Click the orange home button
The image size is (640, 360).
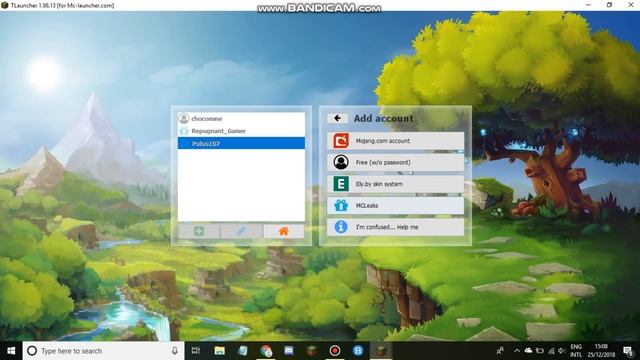pos(284,231)
